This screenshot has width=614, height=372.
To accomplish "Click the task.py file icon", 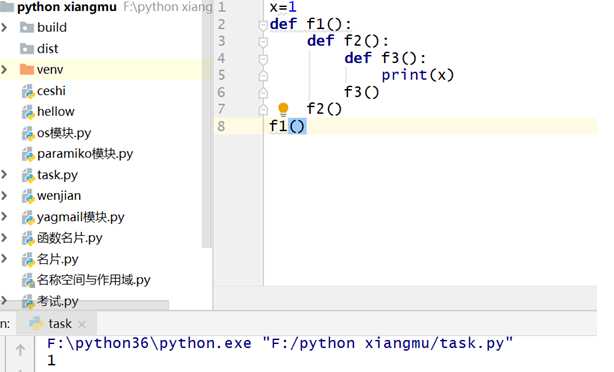I will click(28, 175).
